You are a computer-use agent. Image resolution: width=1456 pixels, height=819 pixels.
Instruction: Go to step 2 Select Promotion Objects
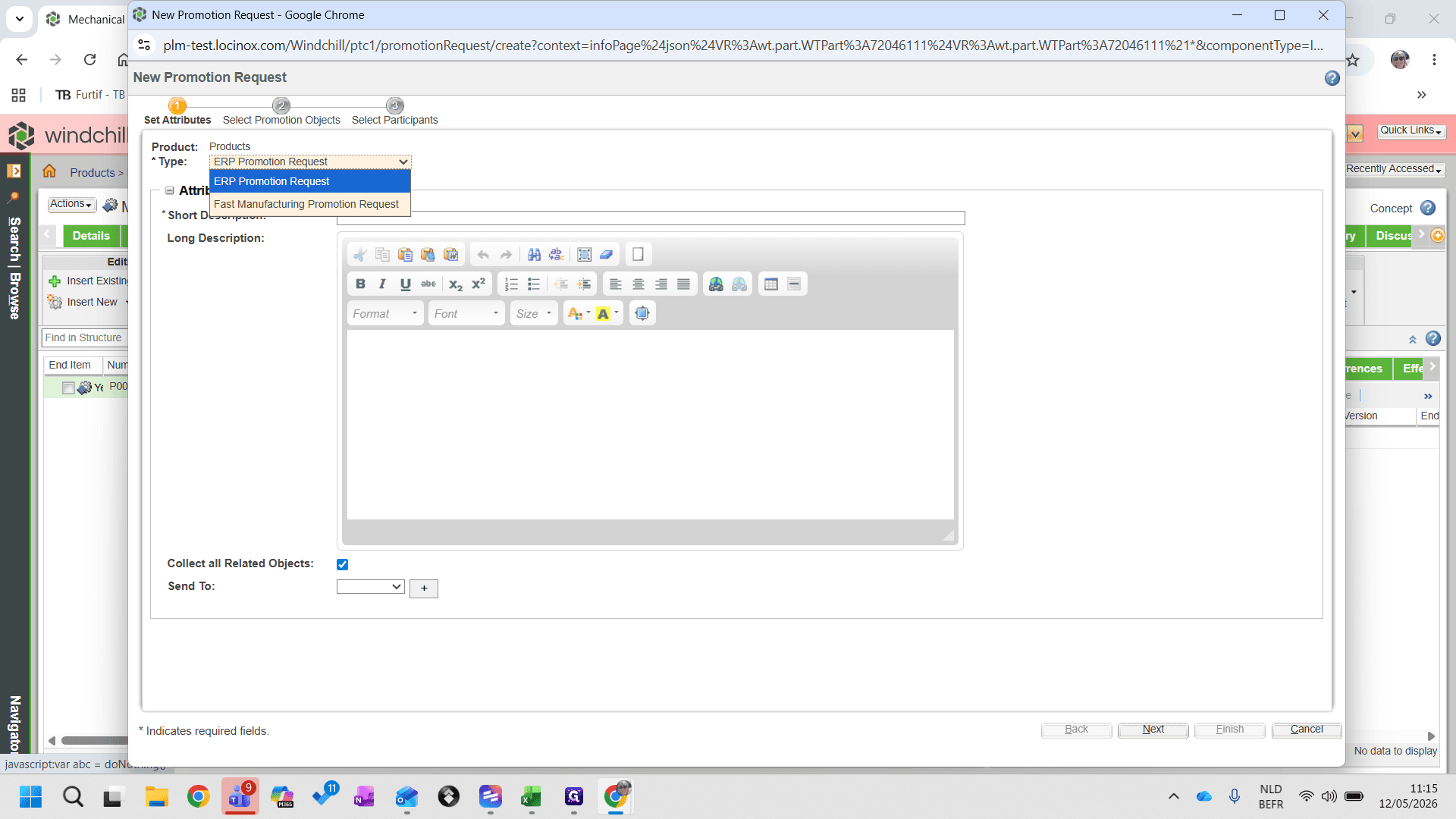[281, 111]
